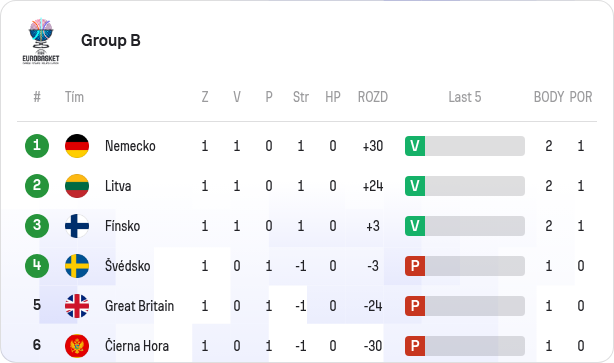
Task: Click the Lithuania flag icon
Action: [x=77, y=186]
